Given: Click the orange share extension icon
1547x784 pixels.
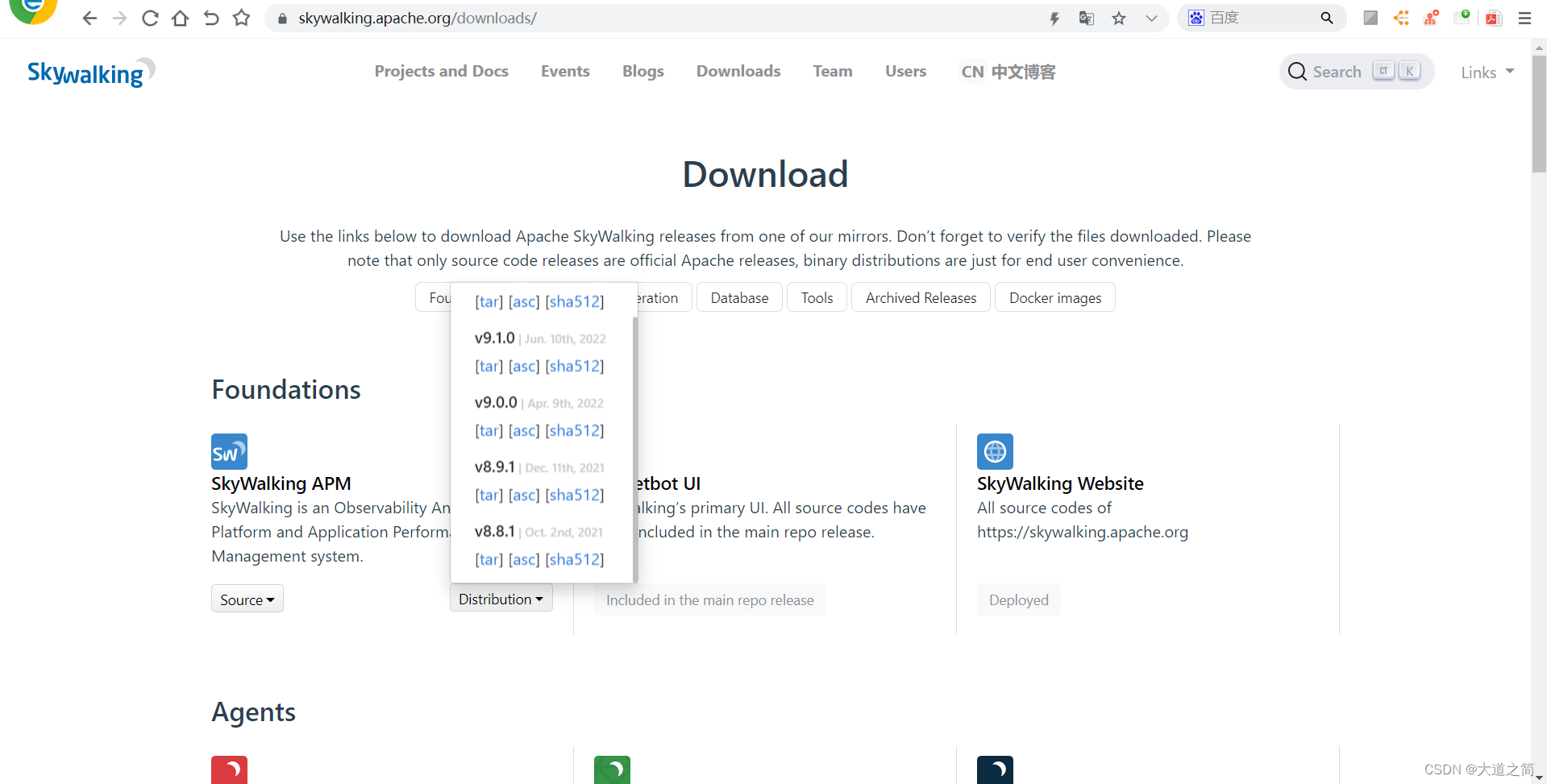Looking at the screenshot, I should [1402, 18].
